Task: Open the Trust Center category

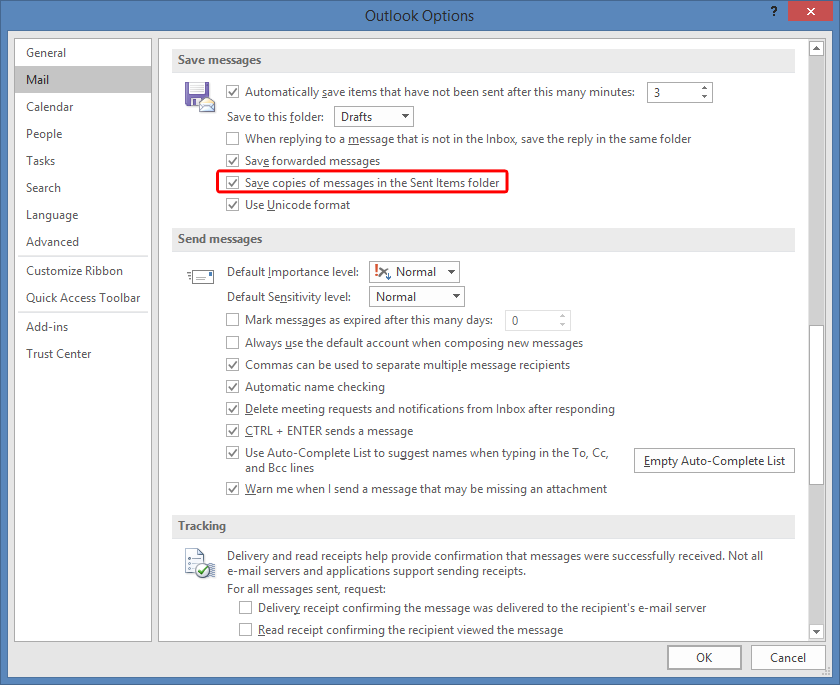Action: point(59,354)
